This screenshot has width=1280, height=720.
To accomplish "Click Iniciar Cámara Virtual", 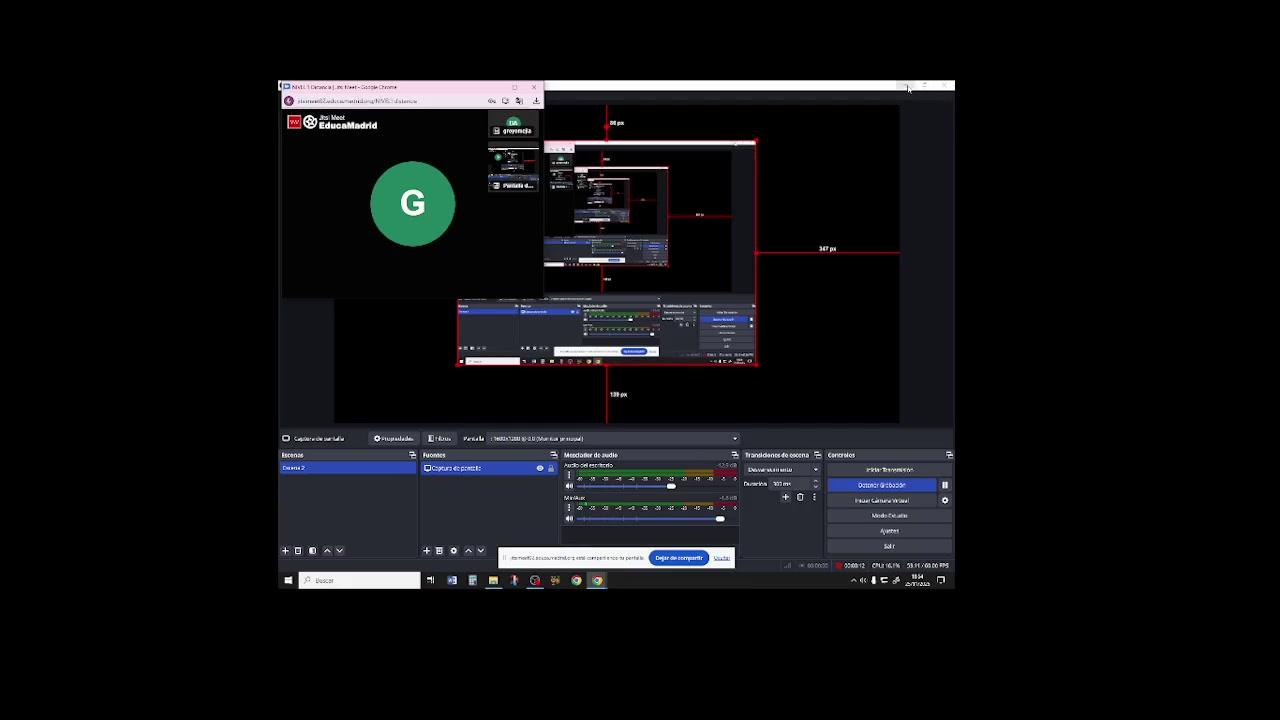I will pyautogui.click(x=882, y=500).
